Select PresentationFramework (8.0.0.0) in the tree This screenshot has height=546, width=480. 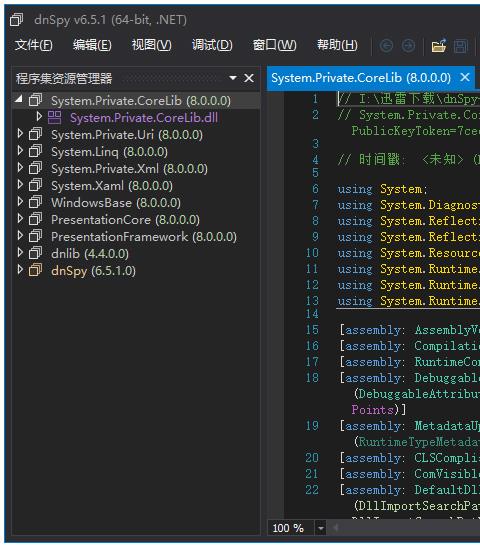144,237
